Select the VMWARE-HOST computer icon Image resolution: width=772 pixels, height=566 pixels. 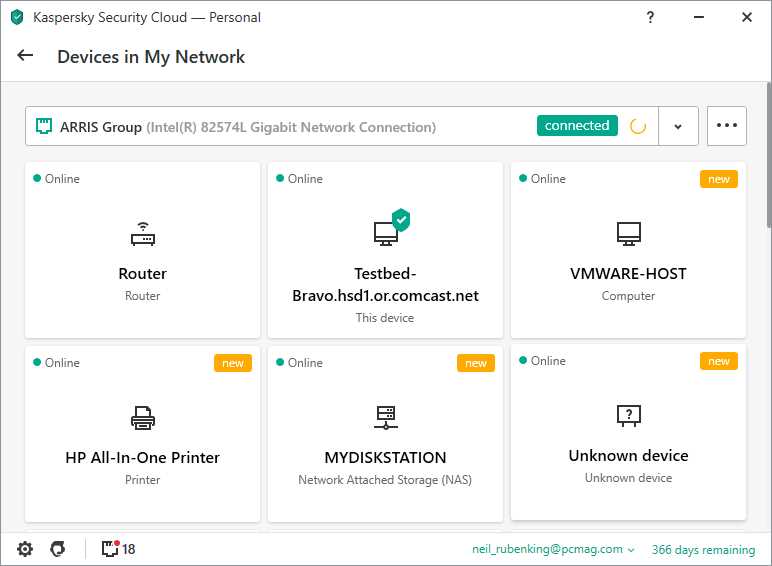629,234
